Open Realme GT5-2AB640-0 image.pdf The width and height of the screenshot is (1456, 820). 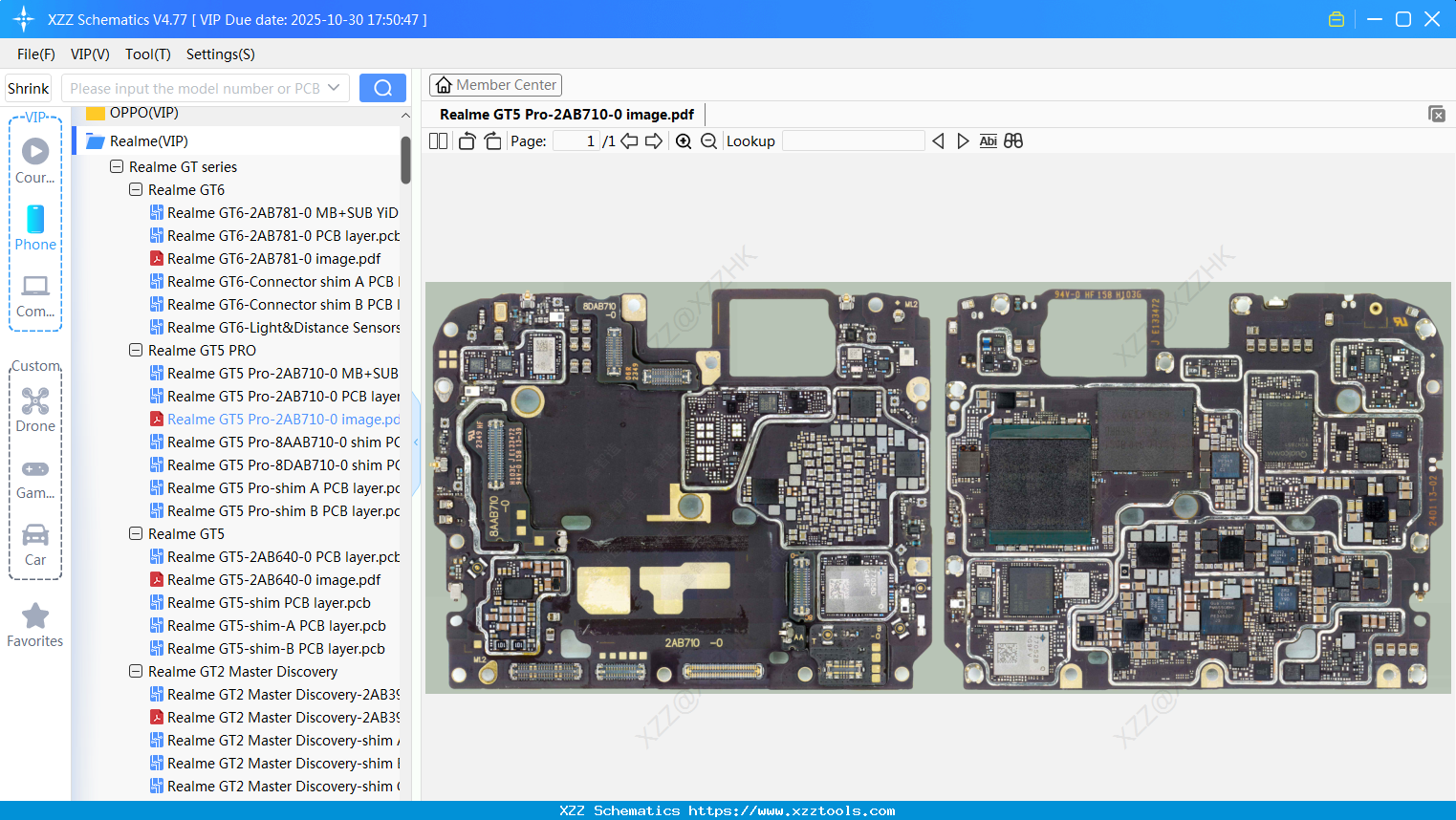click(x=265, y=579)
